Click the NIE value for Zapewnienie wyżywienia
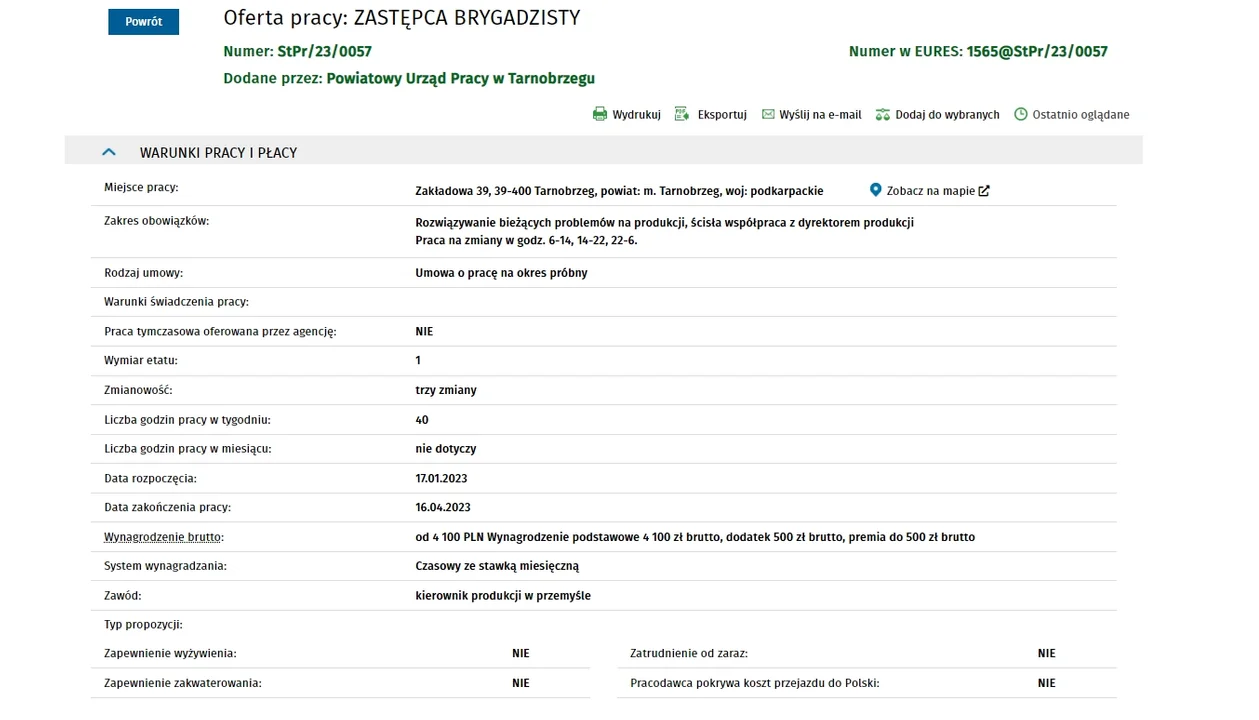Image resolution: width=1259 pixels, height=720 pixels. click(521, 653)
